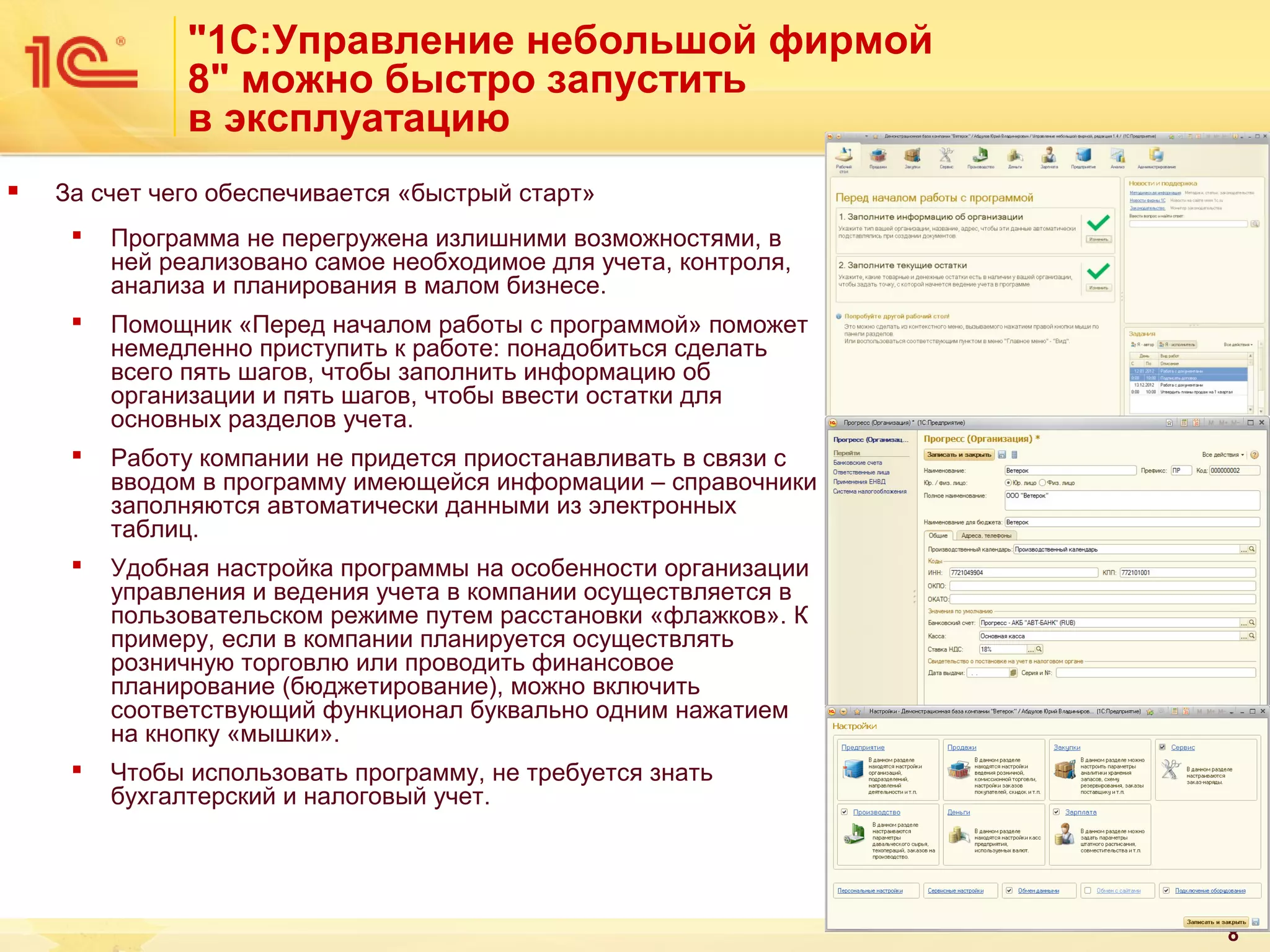The image size is (1270, 952).
Task: Click Изменить under step 1 organization info
Action: [x=1099, y=239]
